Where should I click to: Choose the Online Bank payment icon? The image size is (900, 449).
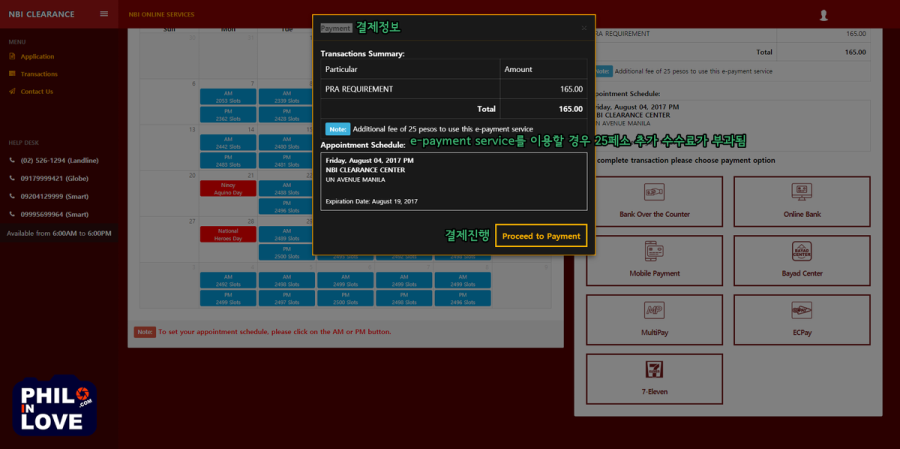802,192
